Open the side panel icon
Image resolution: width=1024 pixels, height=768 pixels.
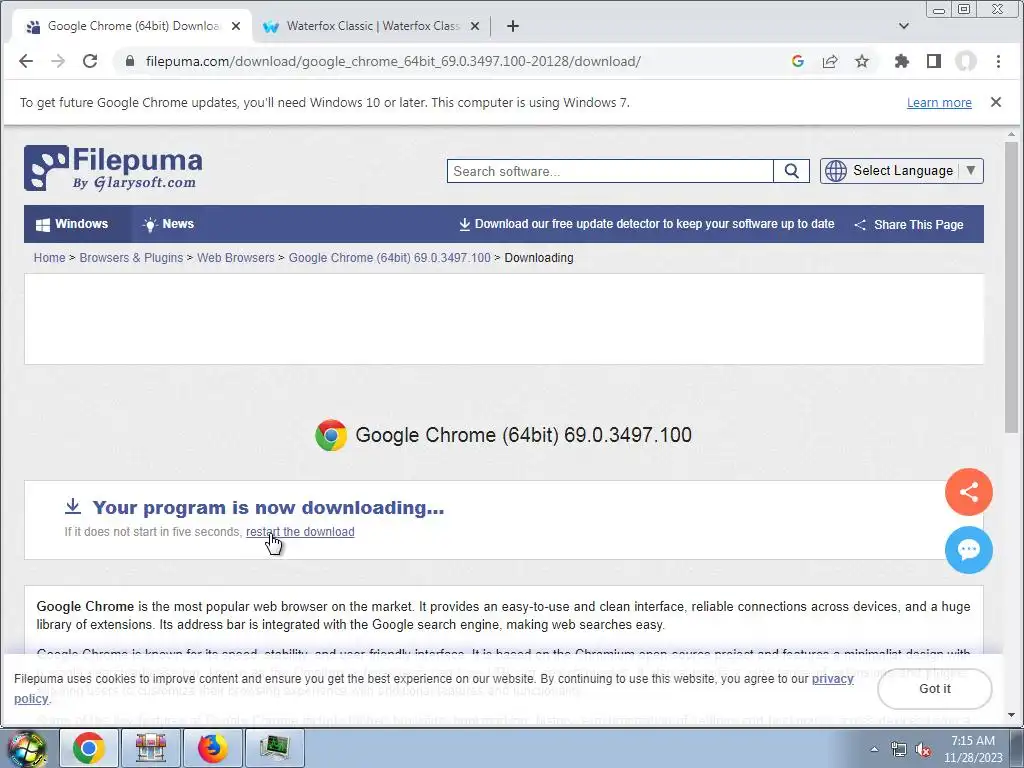pyautogui.click(x=934, y=61)
